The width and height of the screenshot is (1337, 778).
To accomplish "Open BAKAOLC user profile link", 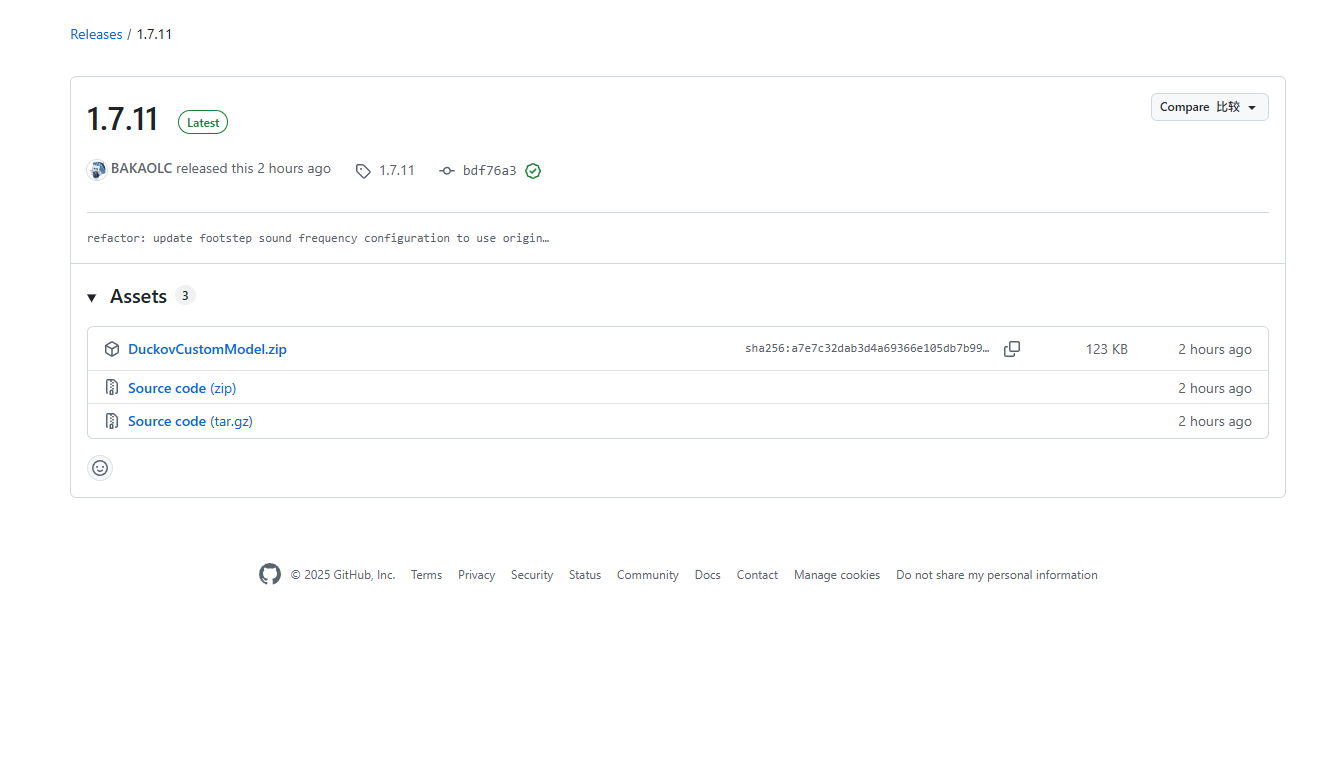I will (141, 169).
